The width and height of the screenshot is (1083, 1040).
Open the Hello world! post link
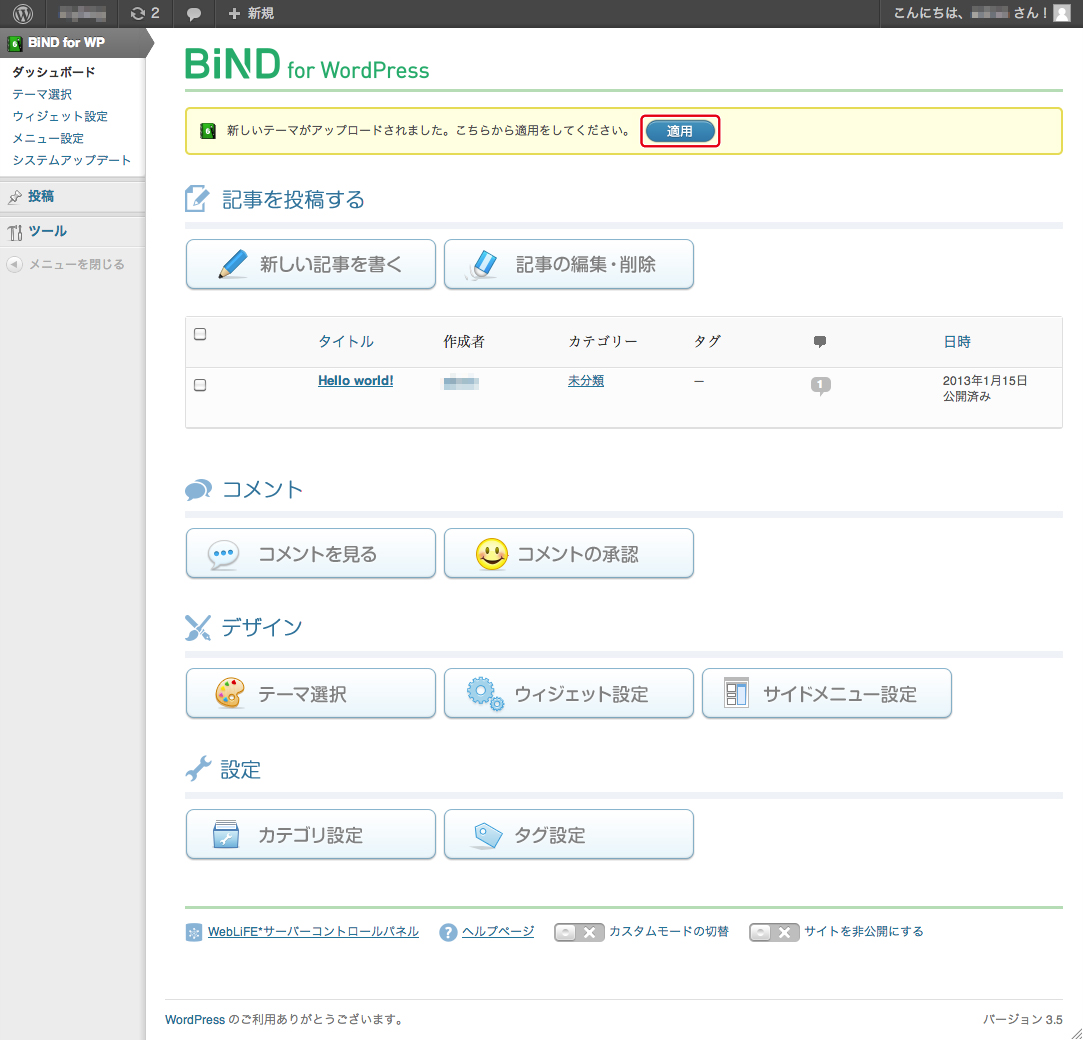tap(356, 381)
